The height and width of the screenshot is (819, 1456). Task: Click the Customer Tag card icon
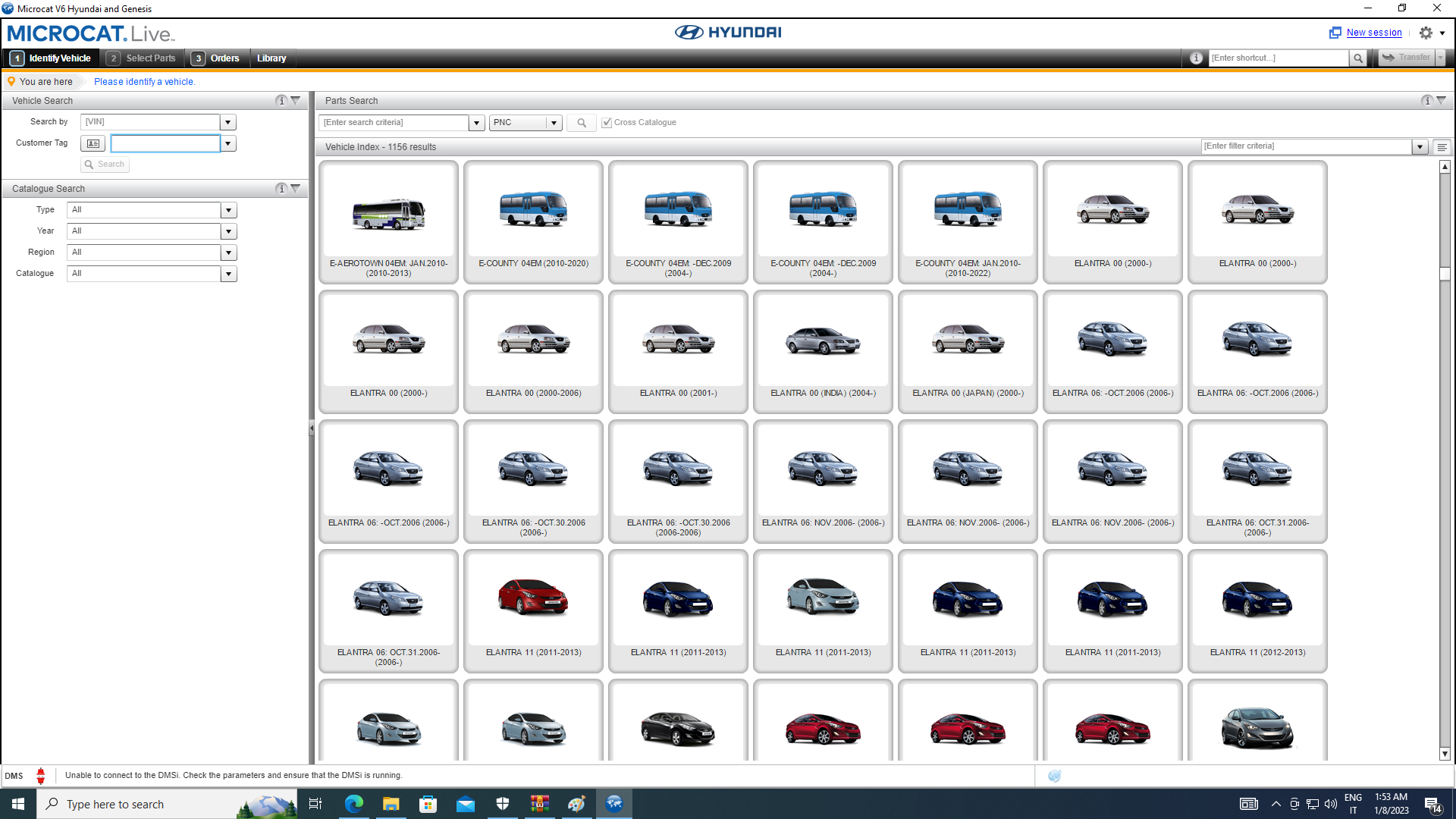[x=93, y=143]
